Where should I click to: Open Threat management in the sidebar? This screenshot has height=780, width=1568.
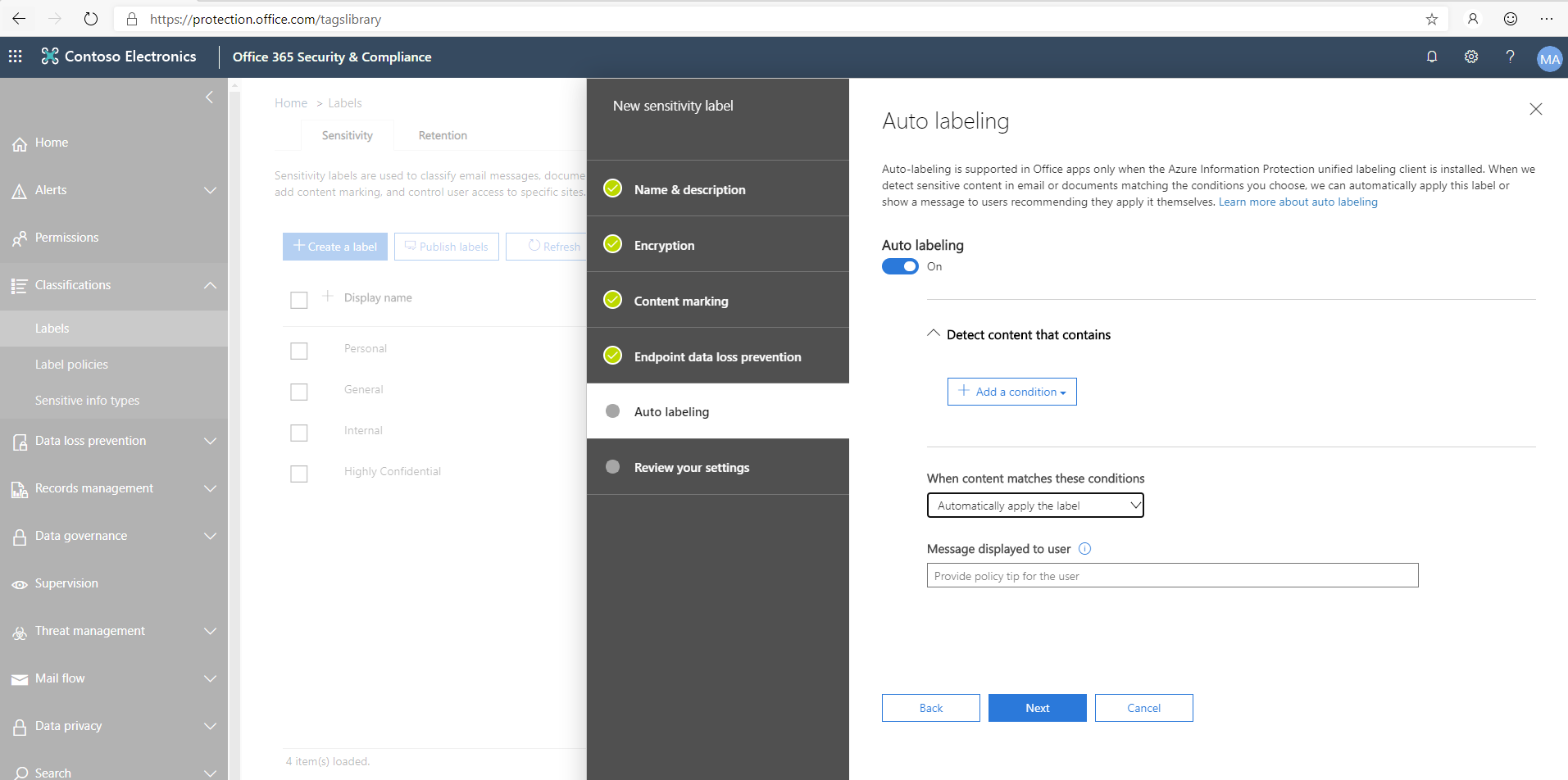(89, 630)
